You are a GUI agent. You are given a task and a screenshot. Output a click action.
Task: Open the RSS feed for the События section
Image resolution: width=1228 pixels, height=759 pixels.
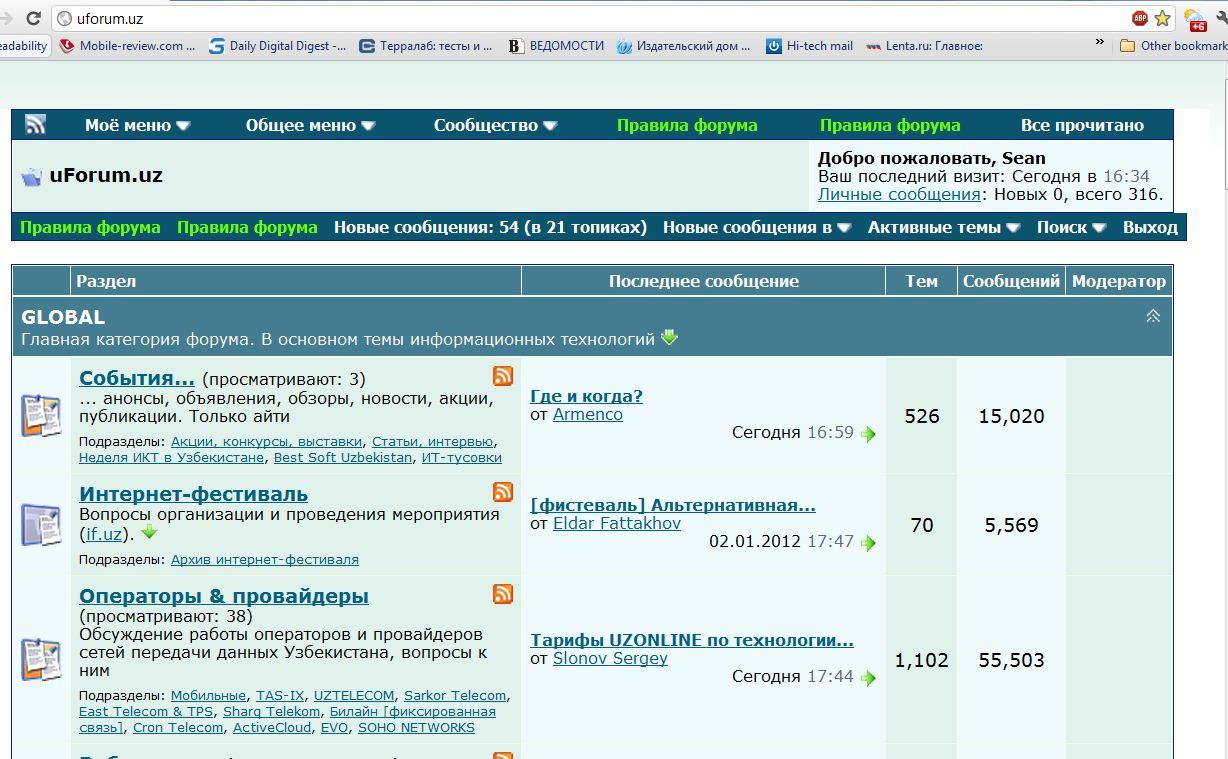[503, 376]
